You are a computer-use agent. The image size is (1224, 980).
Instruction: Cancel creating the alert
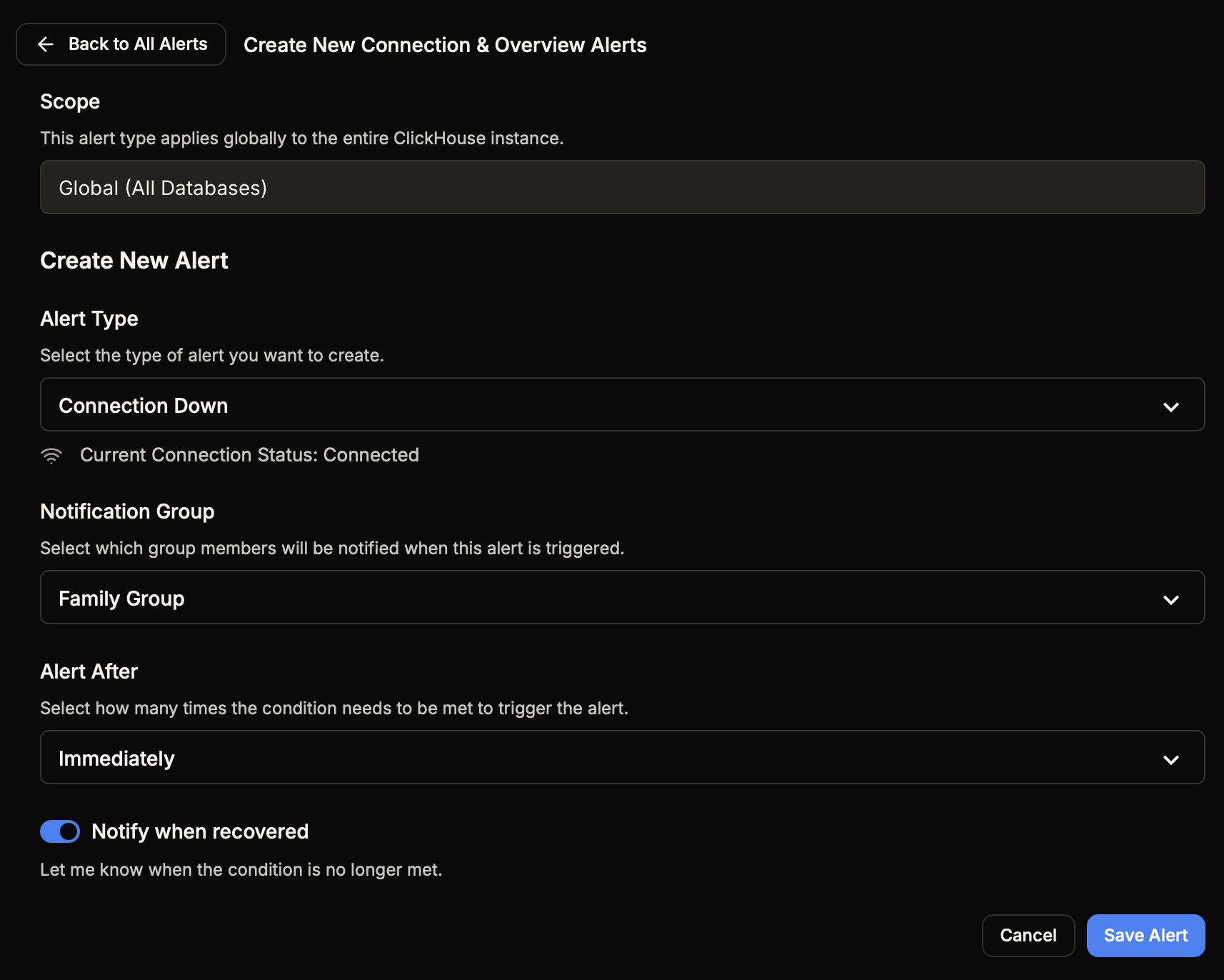tap(1028, 936)
